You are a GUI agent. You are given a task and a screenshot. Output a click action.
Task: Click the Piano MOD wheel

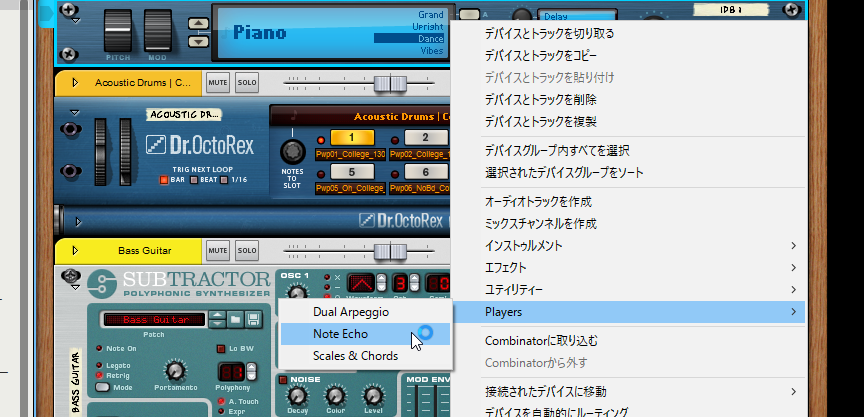click(158, 30)
